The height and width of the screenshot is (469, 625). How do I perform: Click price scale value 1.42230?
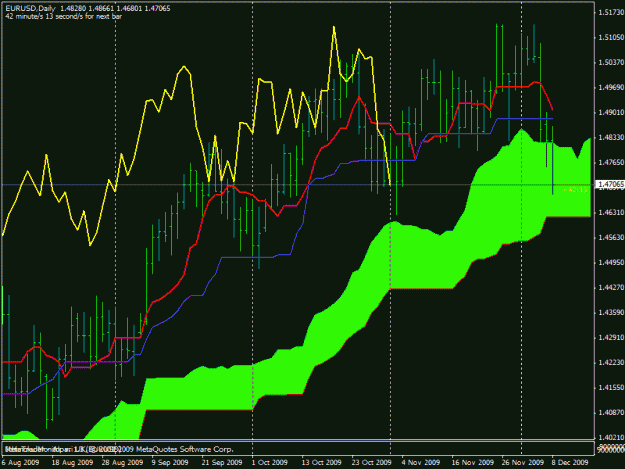tap(611, 363)
